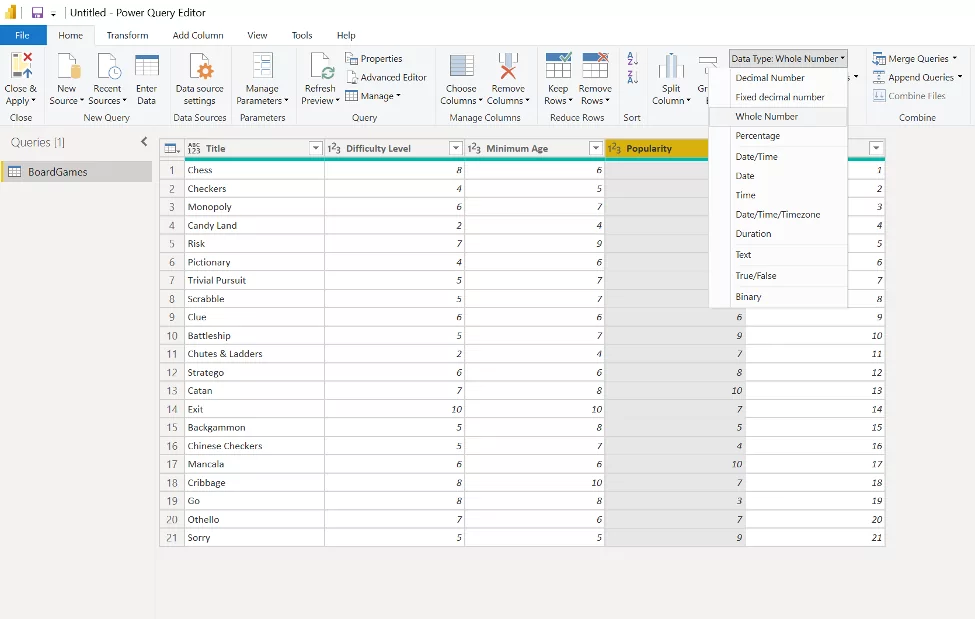Collapse the Queries pane
The width and height of the screenshot is (977, 620).
tap(144, 142)
